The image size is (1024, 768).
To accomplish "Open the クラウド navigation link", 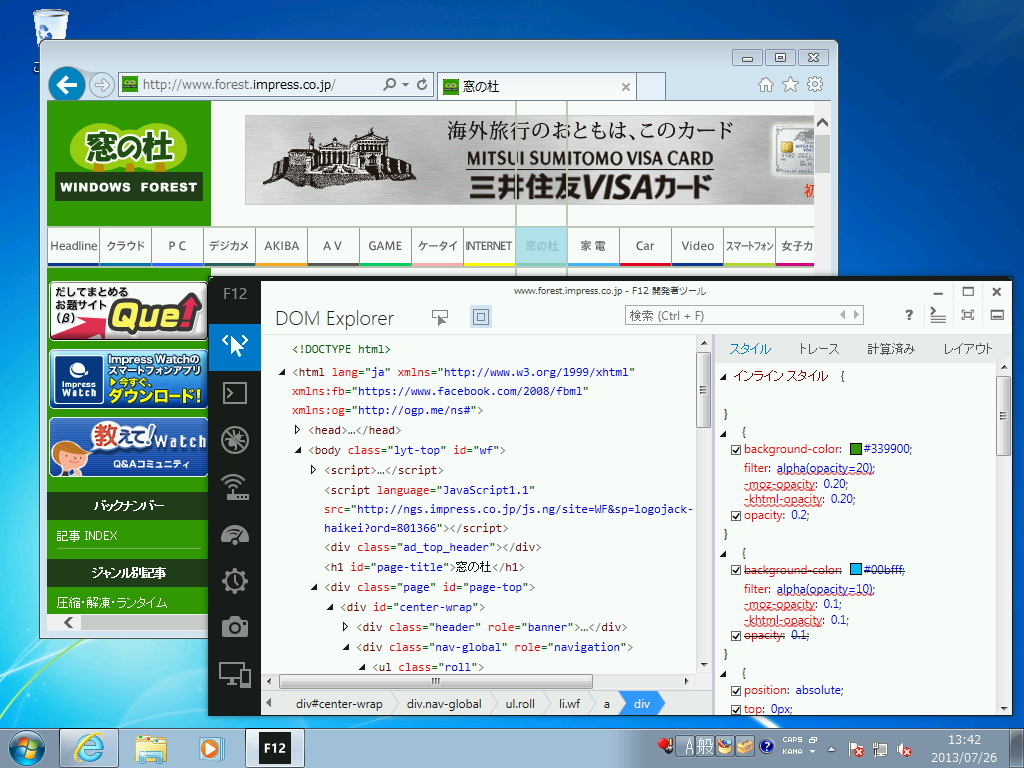I will click(x=125, y=246).
